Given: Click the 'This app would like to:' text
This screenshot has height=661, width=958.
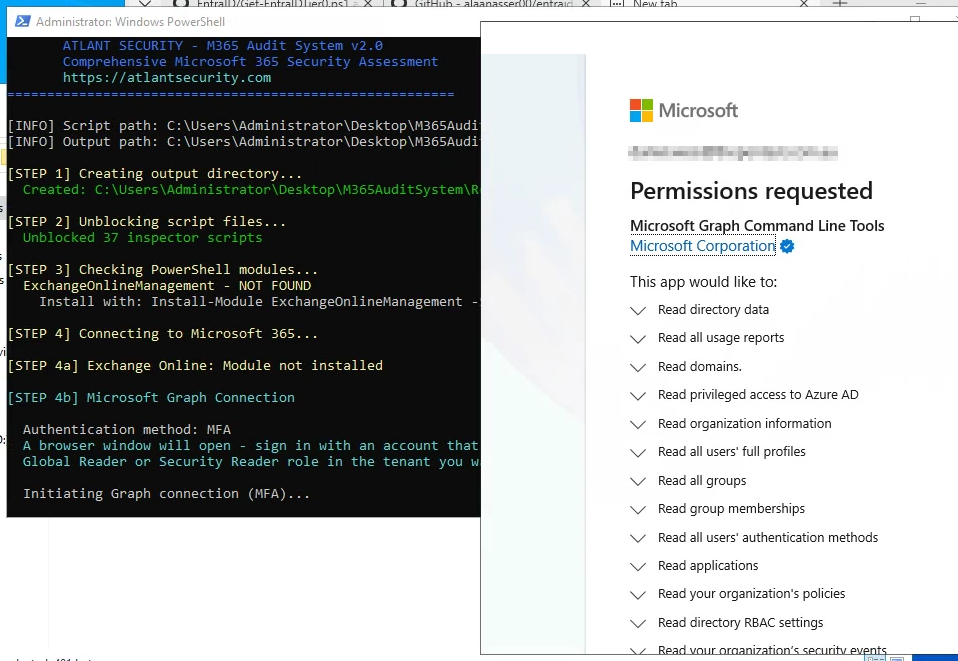Looking at the screenshot, I should pos(703,282).
